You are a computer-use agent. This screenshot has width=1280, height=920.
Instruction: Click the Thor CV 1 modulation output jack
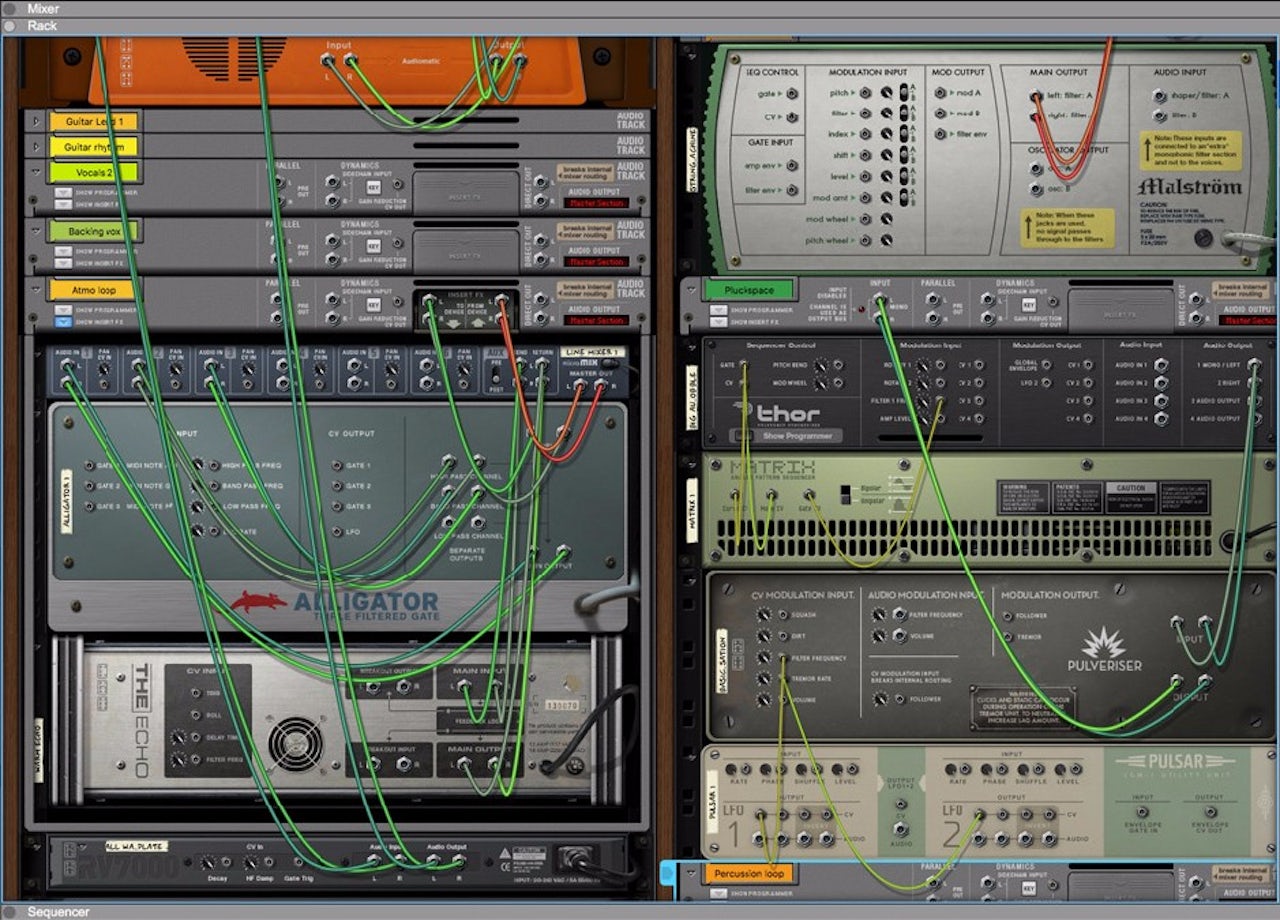(x=1089, y=366)
